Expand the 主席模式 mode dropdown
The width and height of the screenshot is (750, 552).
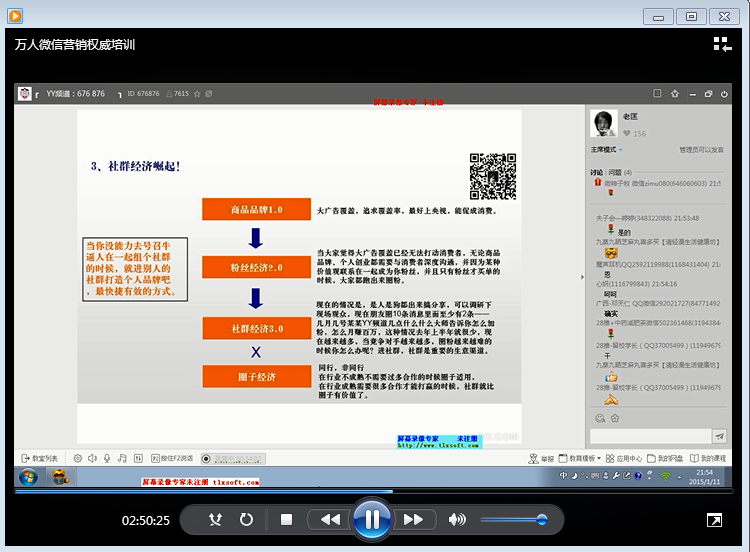click(x=609, y=149)
